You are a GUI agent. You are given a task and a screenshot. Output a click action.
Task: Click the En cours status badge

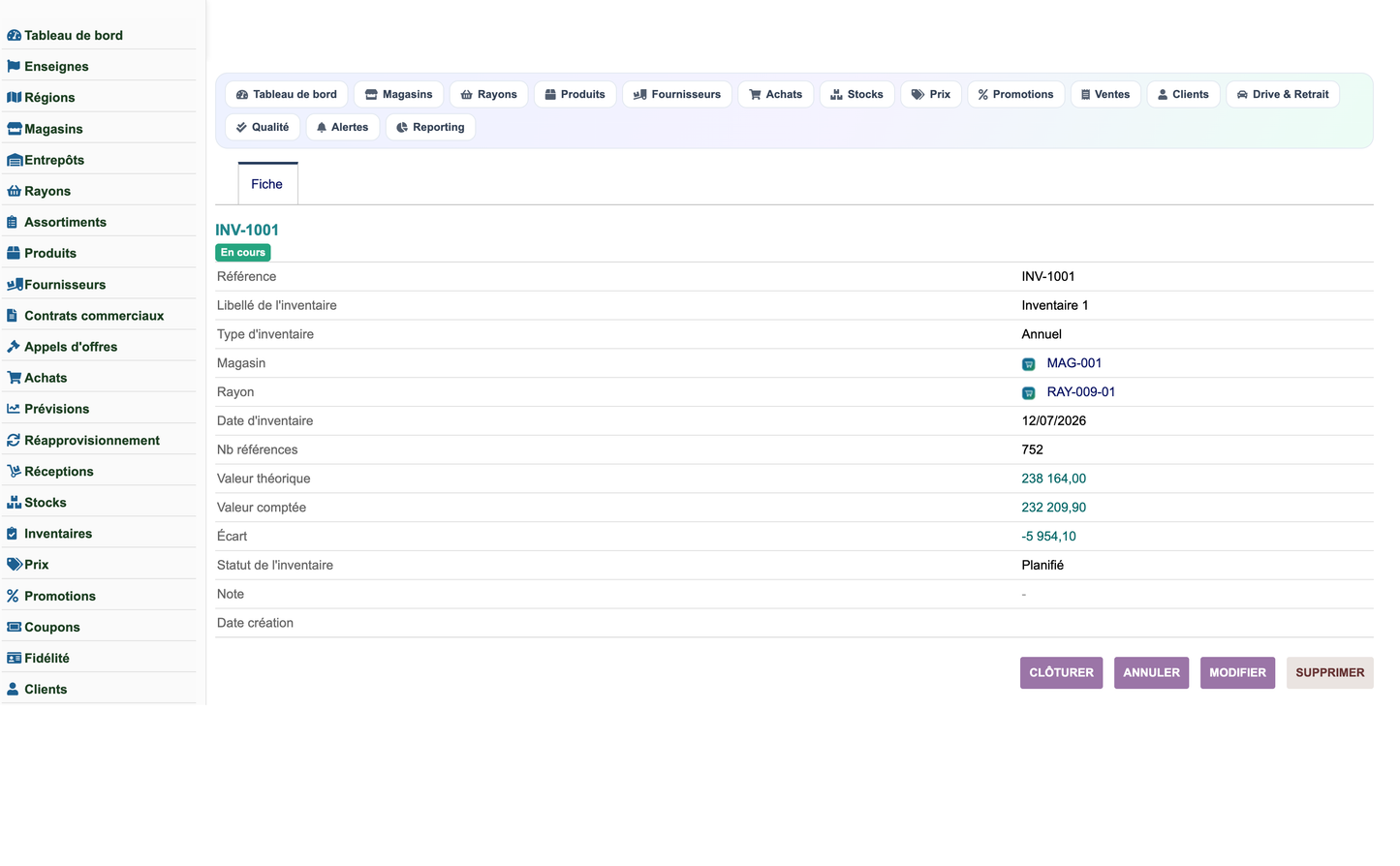(x=242, y=252)
